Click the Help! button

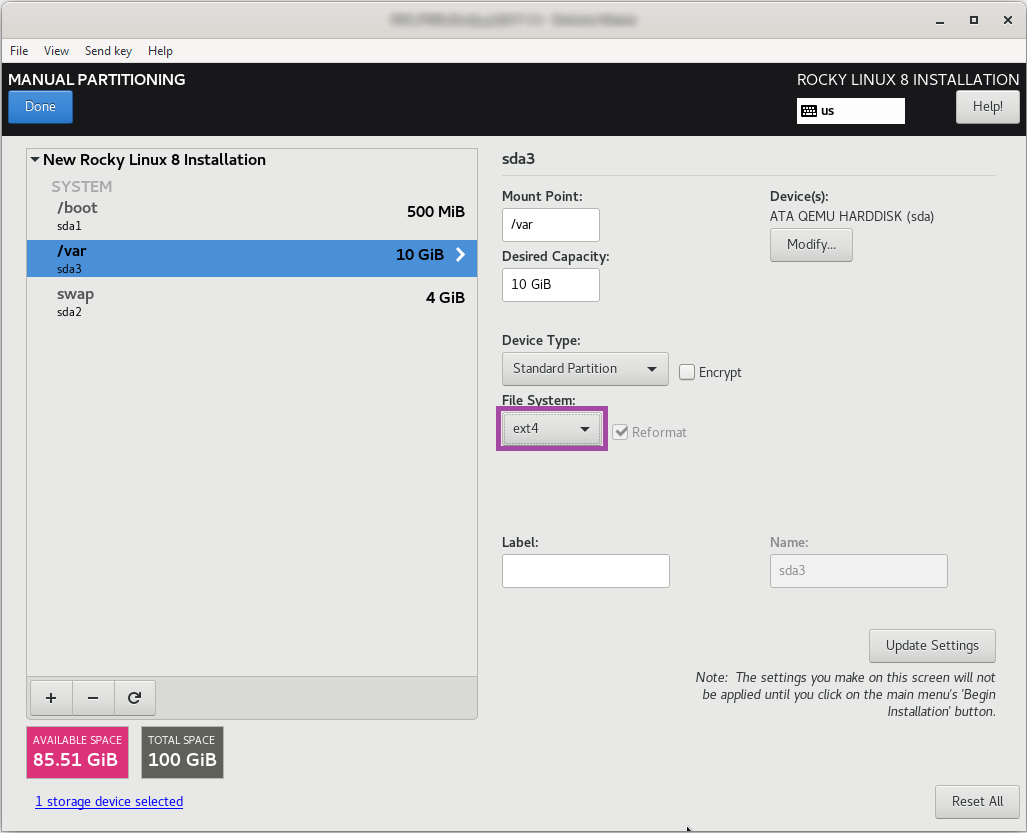pyautogui.click(x=987, y=107)
